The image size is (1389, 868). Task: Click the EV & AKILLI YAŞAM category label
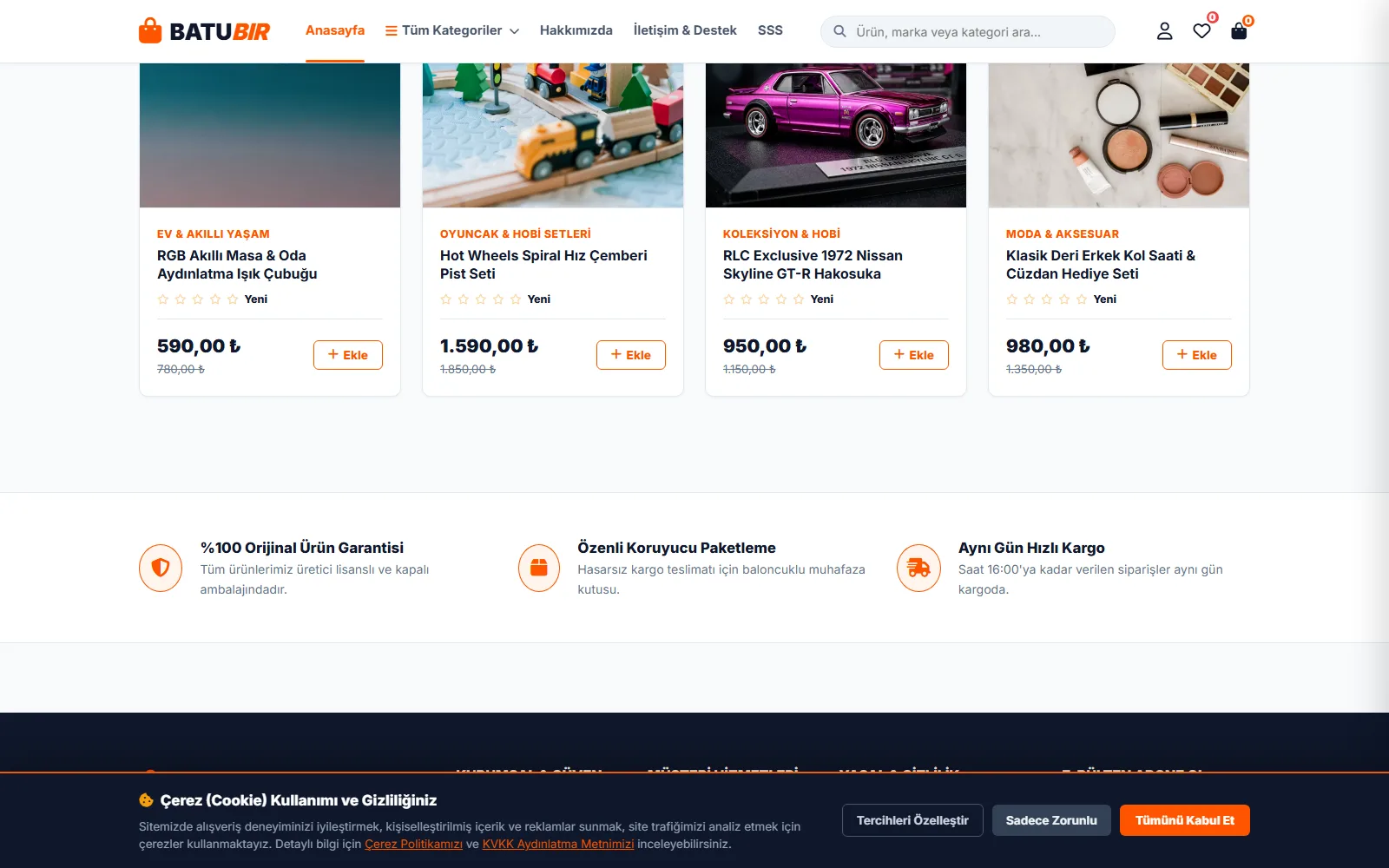pyautogui.click(x=214, y=234)
